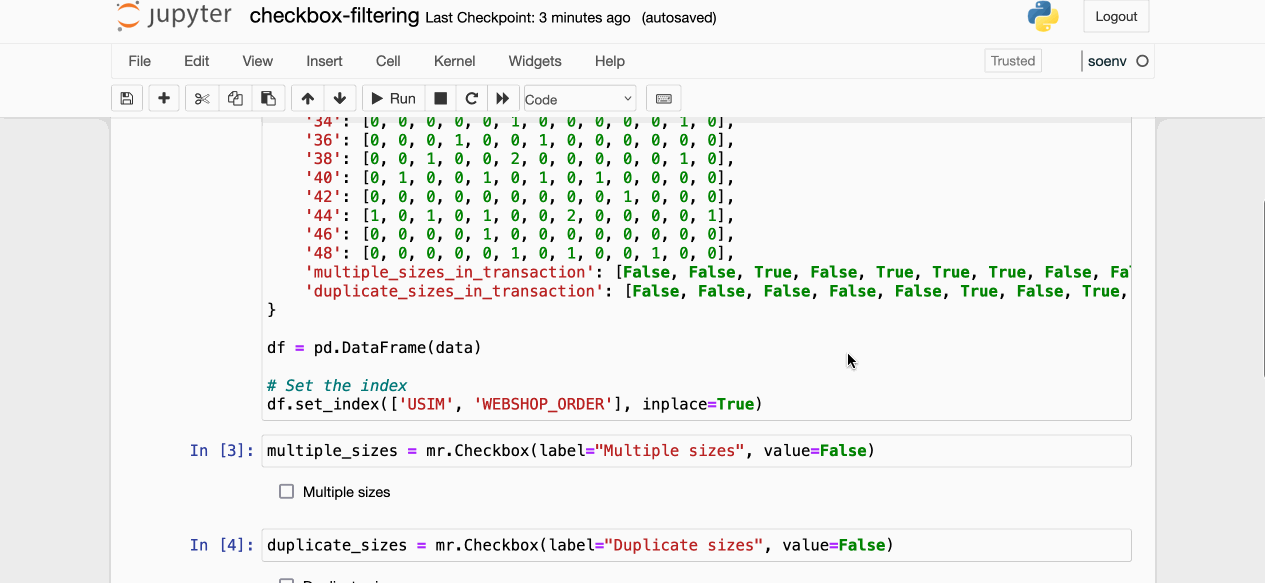
Task: Restart the kernel
Action: click(x=470, y=97)
